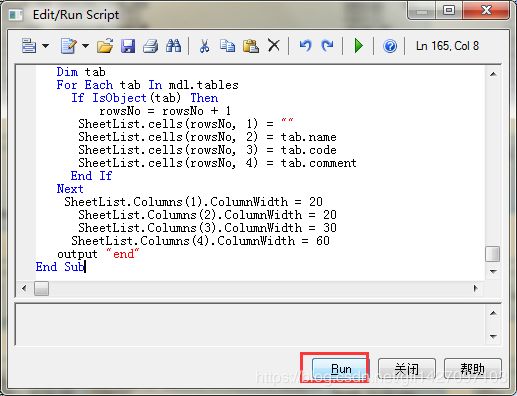This screenshot has width=517, height=396.
Task: Click the 关闭 button
Action: click(407, 369)
